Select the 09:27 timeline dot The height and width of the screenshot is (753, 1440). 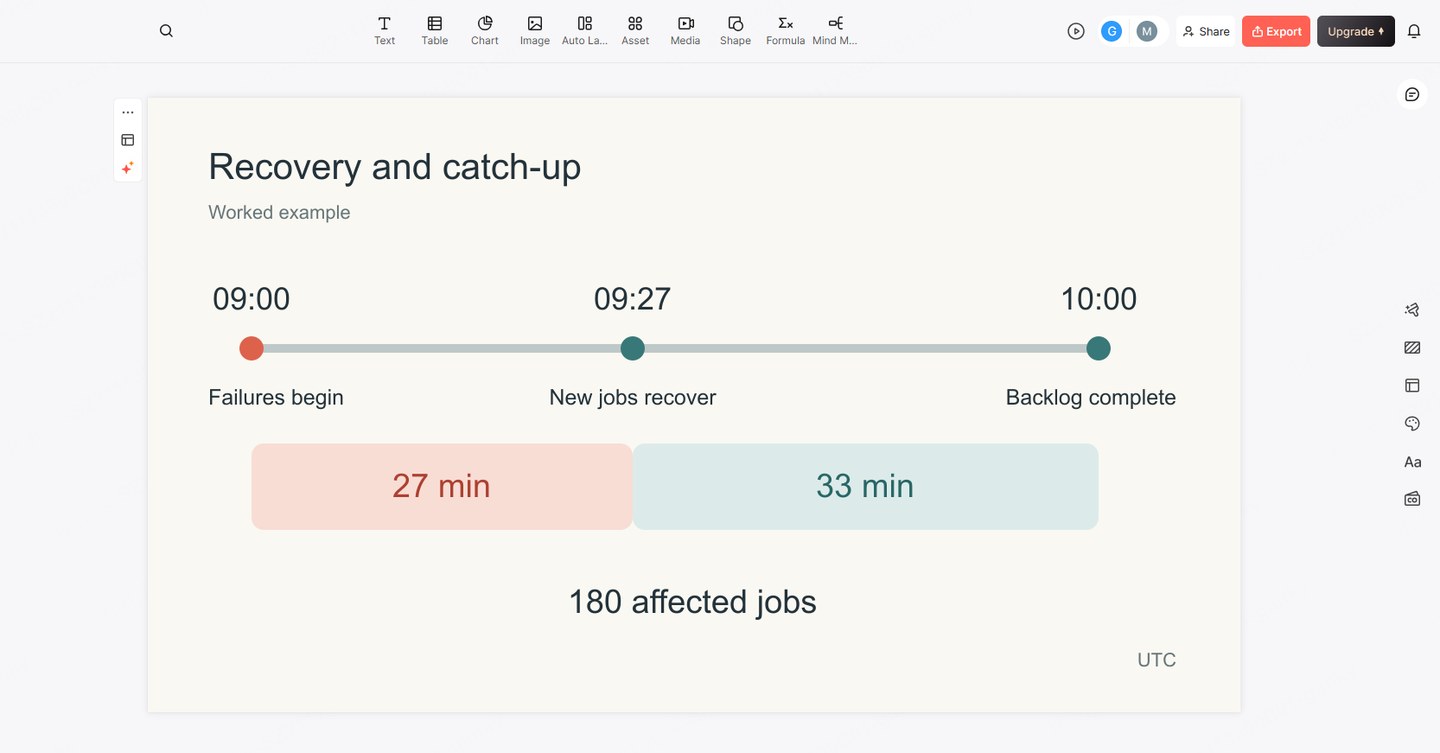pyautogui.click(x=632, y=348)
